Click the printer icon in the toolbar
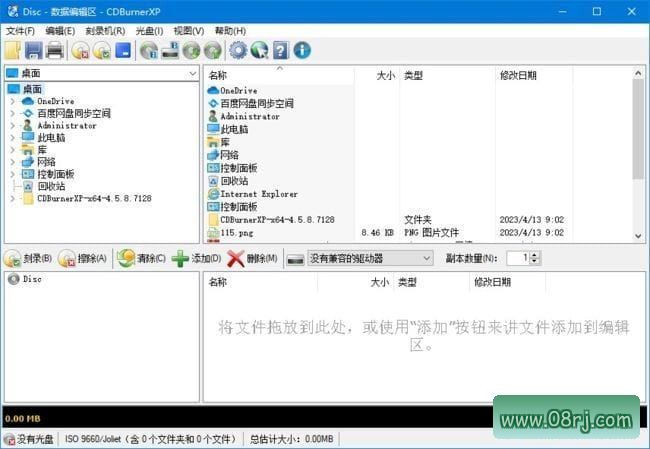This screenshot has height=449, width=650. point(55,51)
